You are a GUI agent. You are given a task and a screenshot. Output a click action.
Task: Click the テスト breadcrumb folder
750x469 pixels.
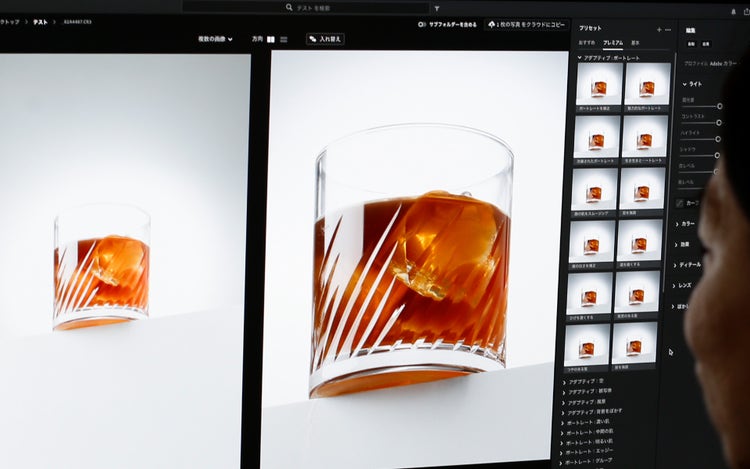point(40,22)
